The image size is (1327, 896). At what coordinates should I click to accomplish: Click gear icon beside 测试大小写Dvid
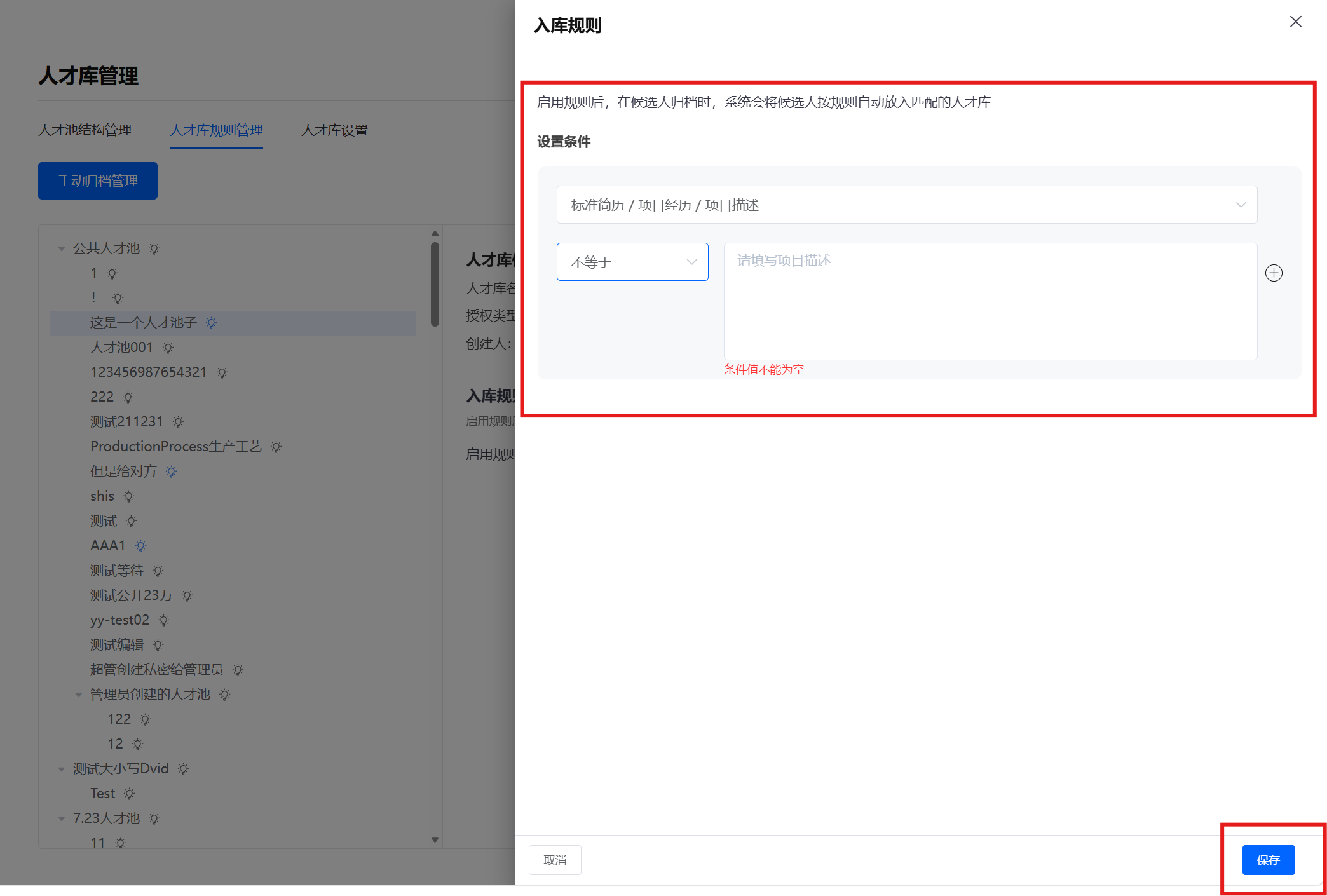pos(183,769)
